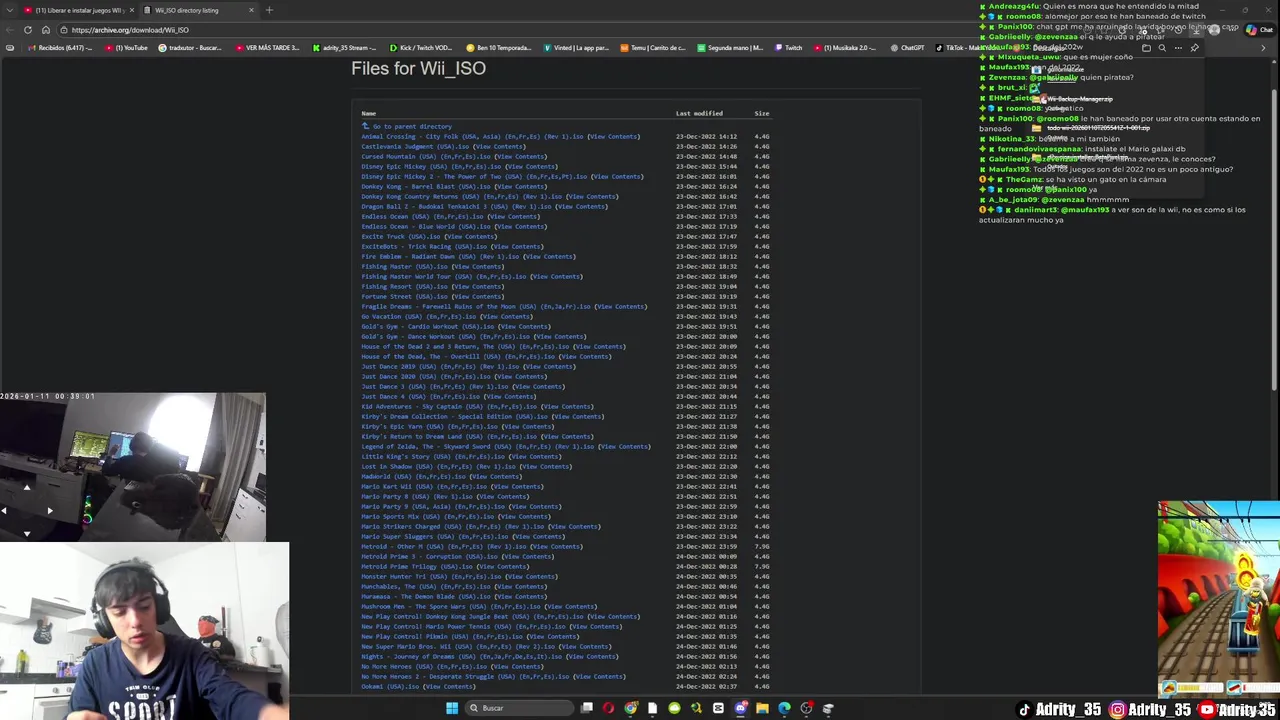
Task: Open CapCut from the taskbar
Action: tap(718, 708)
